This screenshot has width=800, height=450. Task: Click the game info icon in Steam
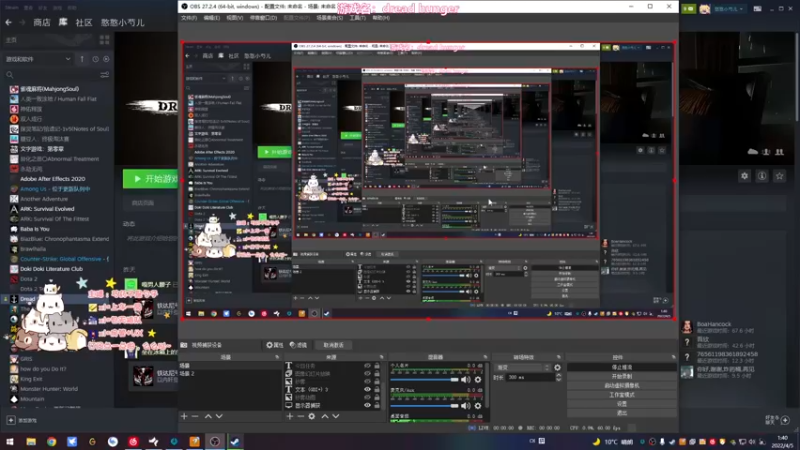click(762, 176)
